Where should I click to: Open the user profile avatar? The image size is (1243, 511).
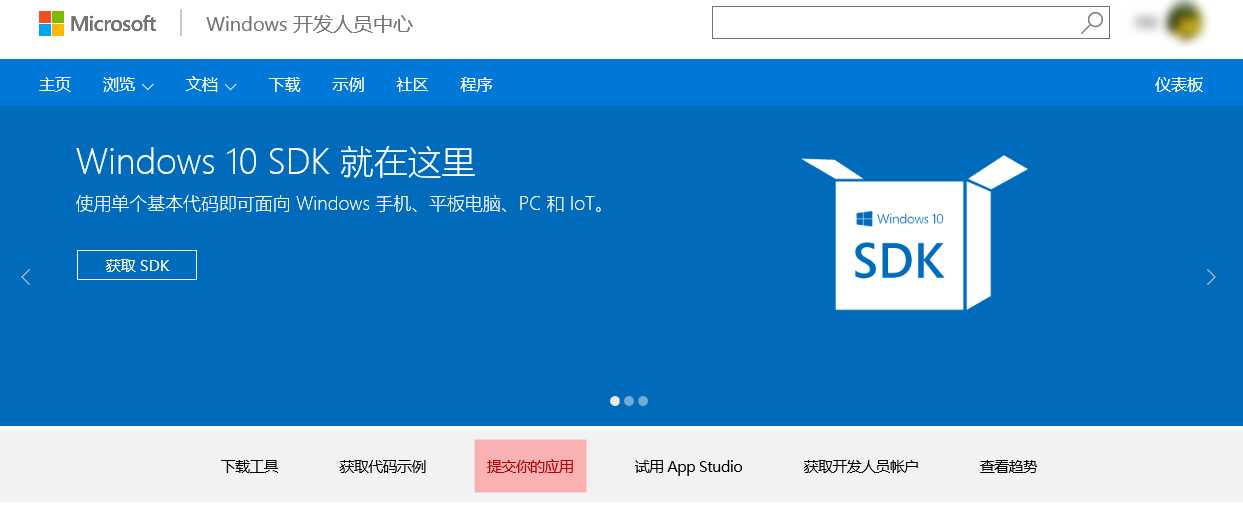pos(1185,21)
